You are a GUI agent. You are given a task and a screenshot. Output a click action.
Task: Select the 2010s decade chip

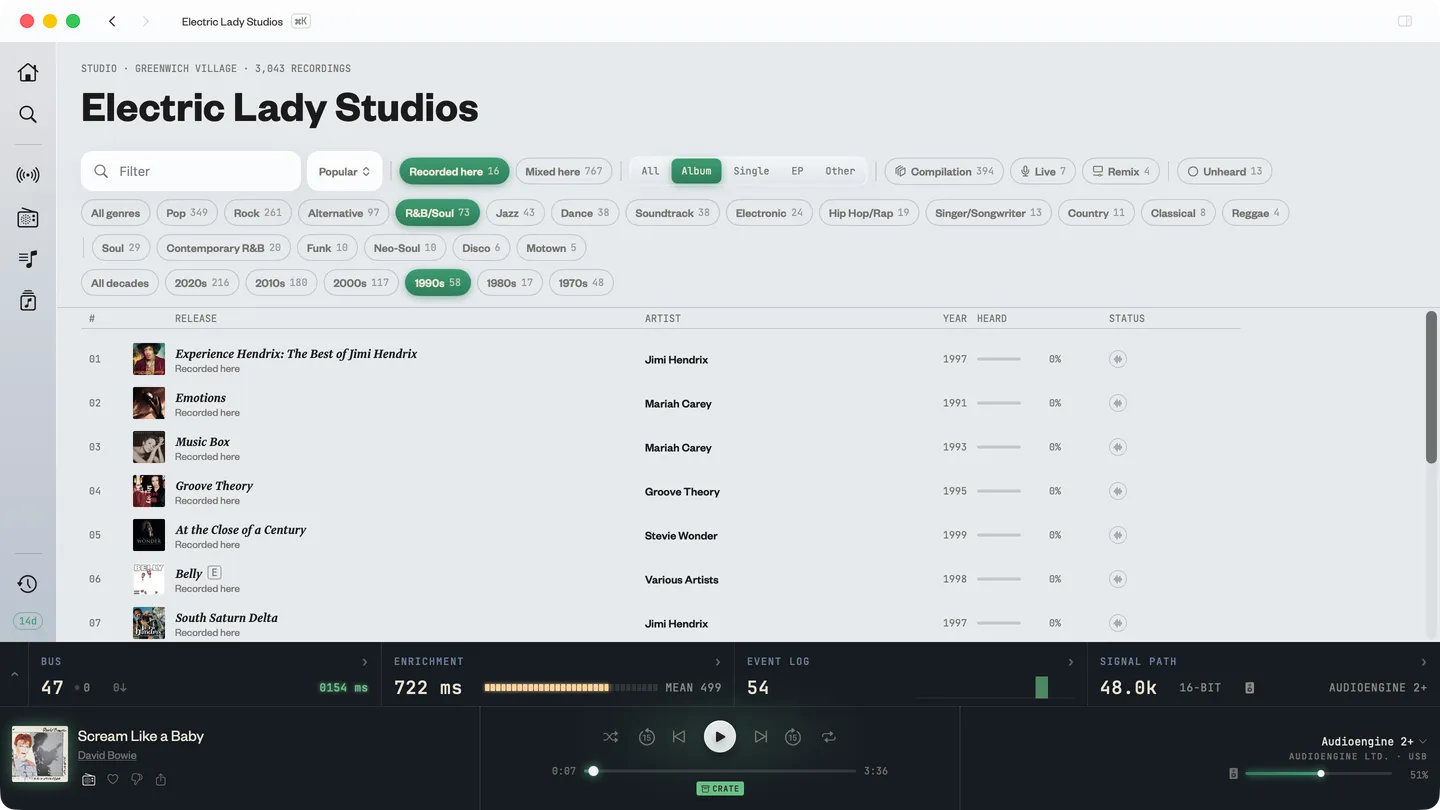pos(281,283)
